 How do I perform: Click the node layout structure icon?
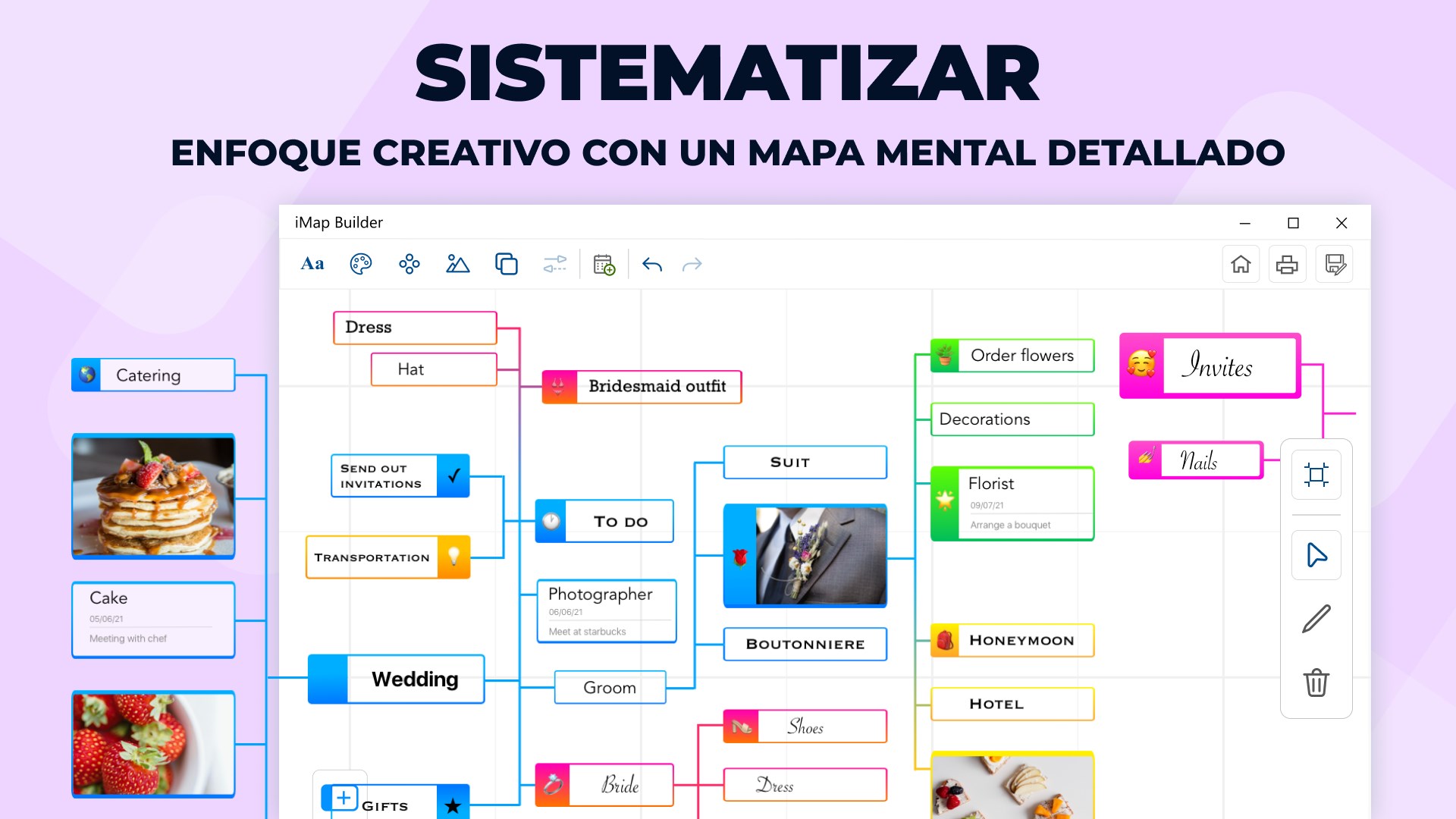pyautogui.click(x=409, y=264)
